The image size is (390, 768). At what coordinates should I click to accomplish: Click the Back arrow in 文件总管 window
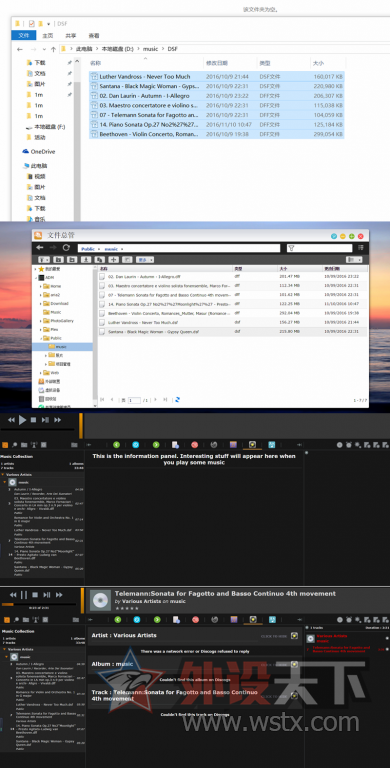40,248
